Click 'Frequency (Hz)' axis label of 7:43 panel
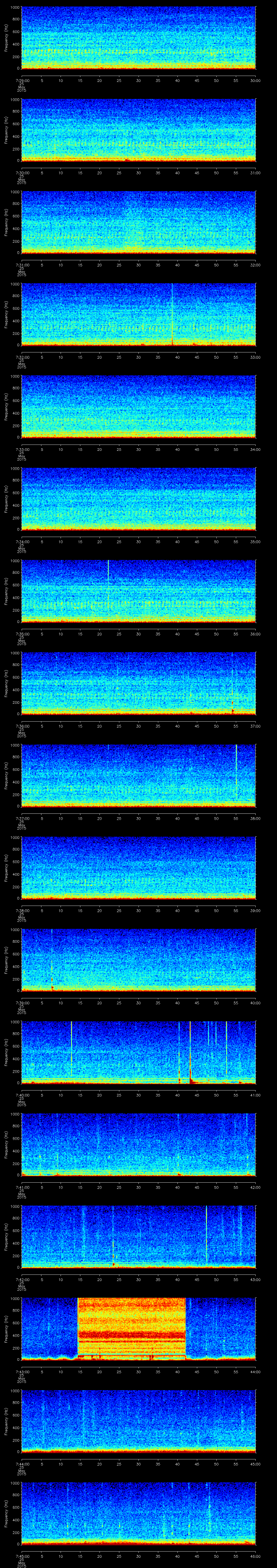 (6, 1329)
